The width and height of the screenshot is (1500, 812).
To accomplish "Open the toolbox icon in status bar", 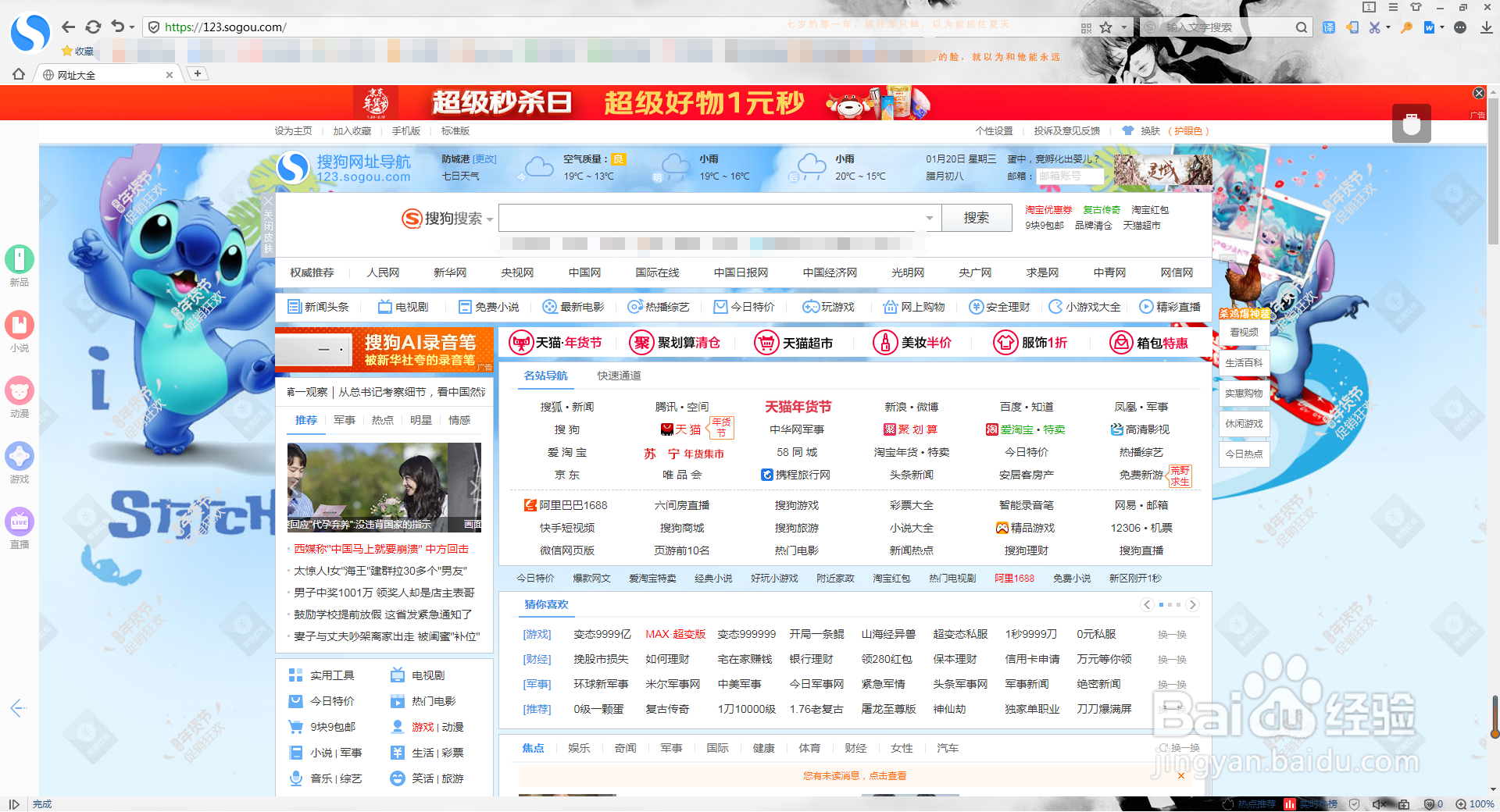I will pyautogui.click(x=1404, y=804).
